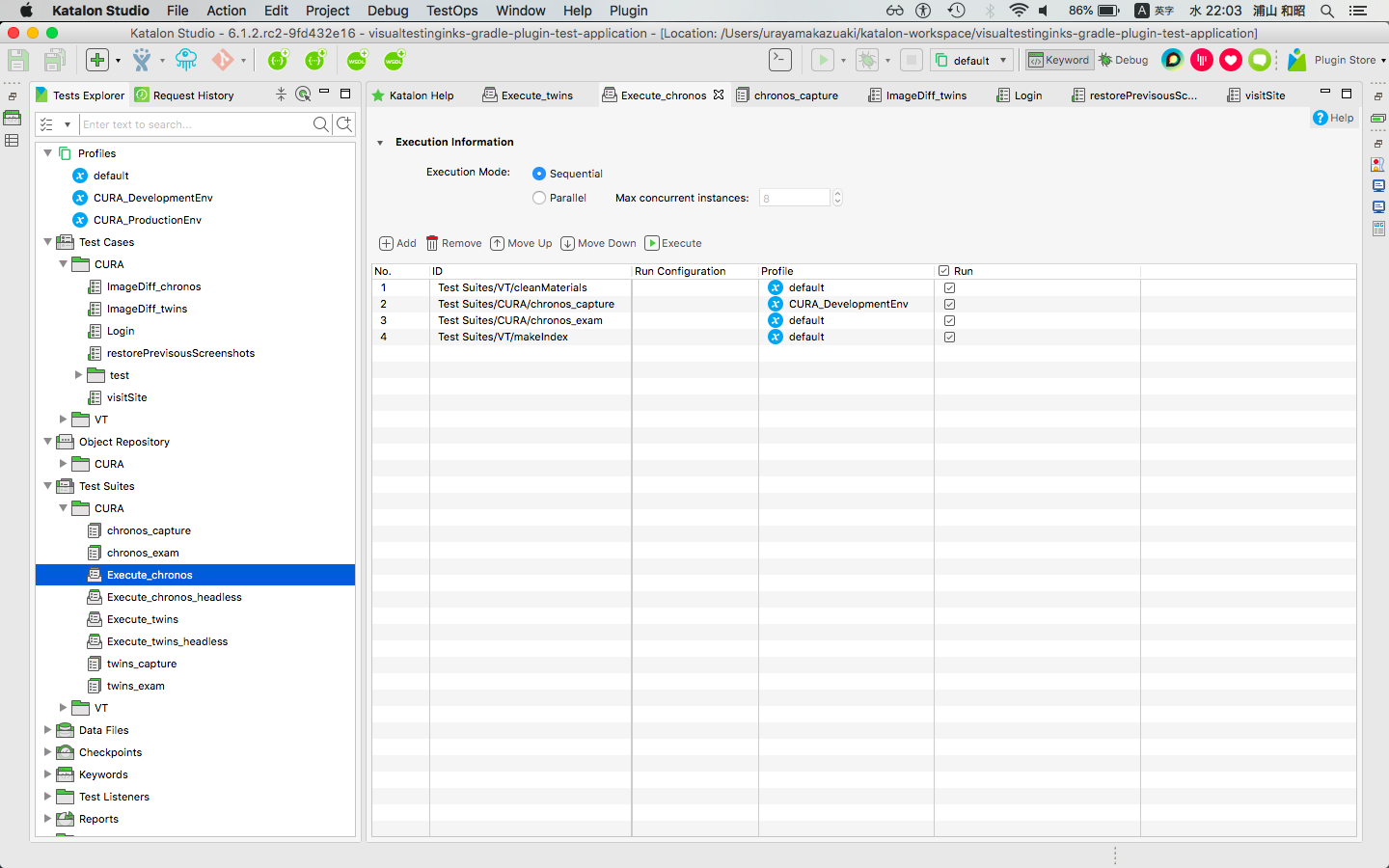
Task: Switch to Debug perspective
Action: tap(1124, 60)
